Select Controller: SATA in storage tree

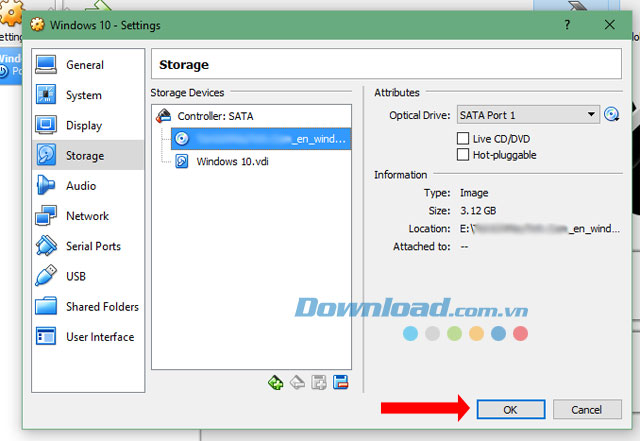tap(251, 116)
